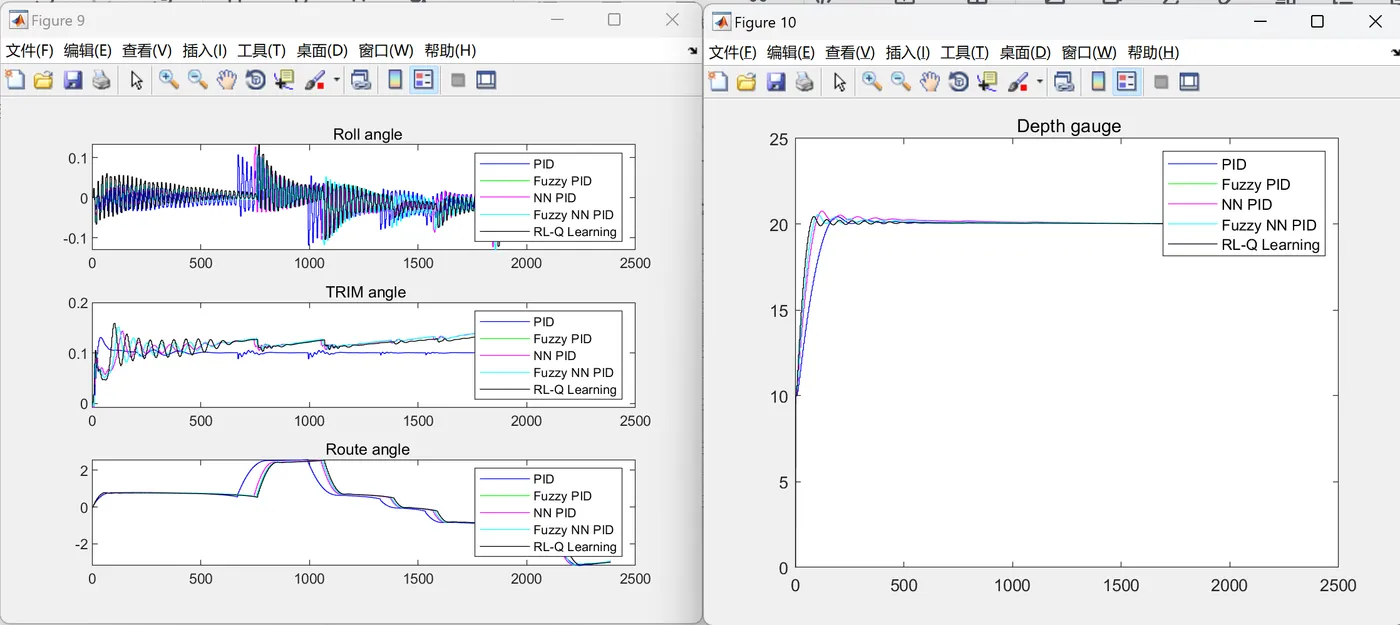Click the Depth gauge plot title
The width and height of the screenshot is (1400, 625).
(1068, 126)
